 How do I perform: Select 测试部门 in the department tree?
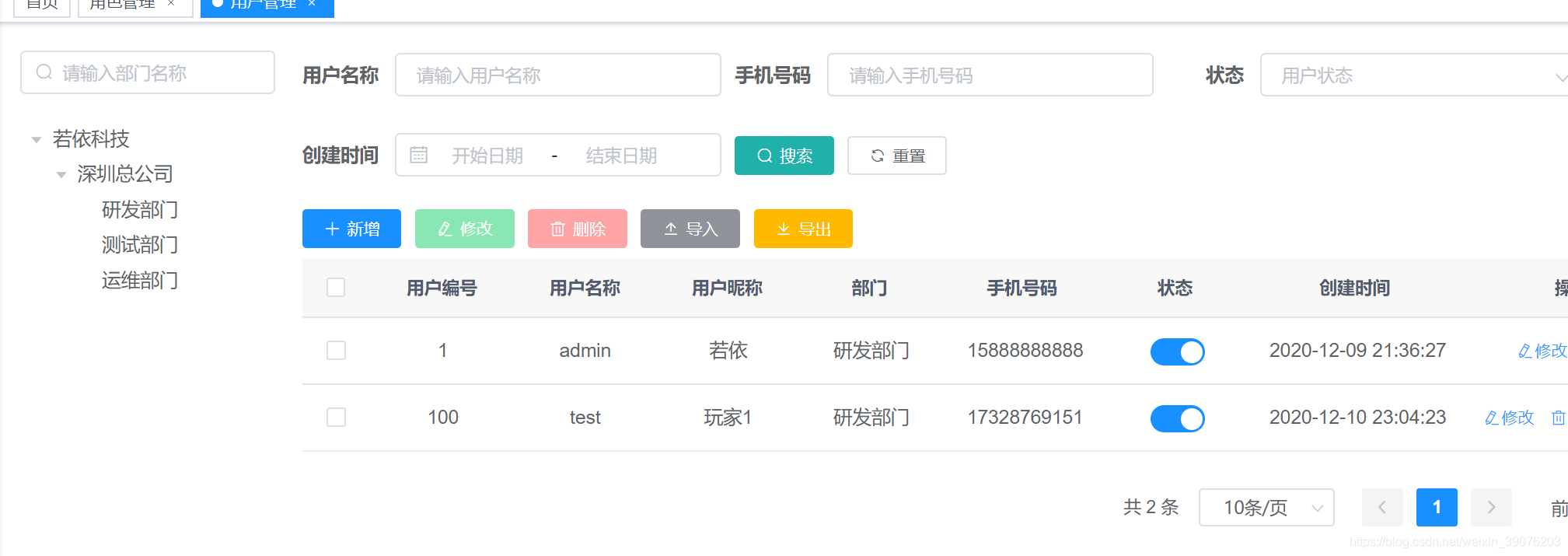tap(140, 245)
